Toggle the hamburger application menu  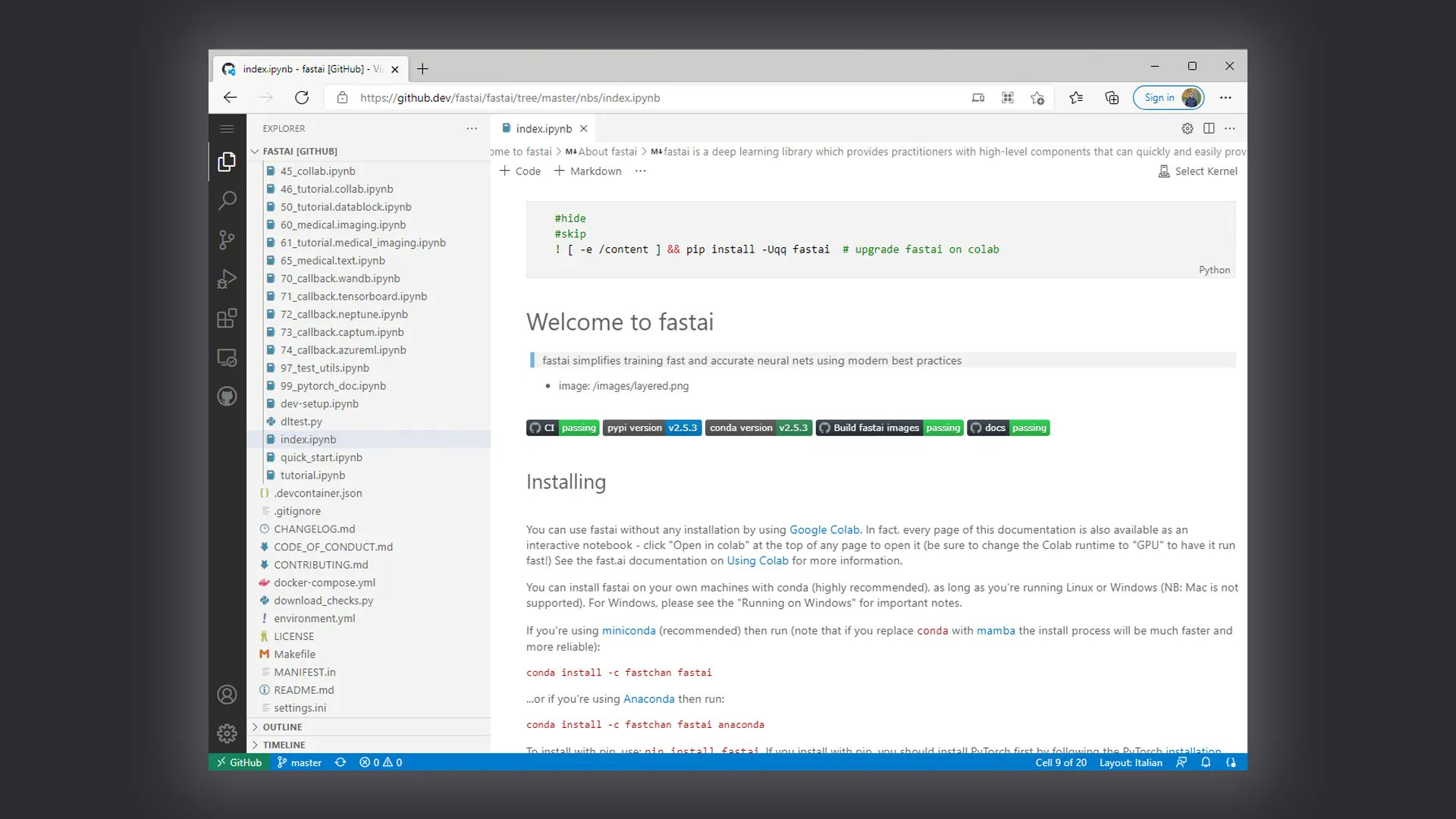click(x=227, y=129)
